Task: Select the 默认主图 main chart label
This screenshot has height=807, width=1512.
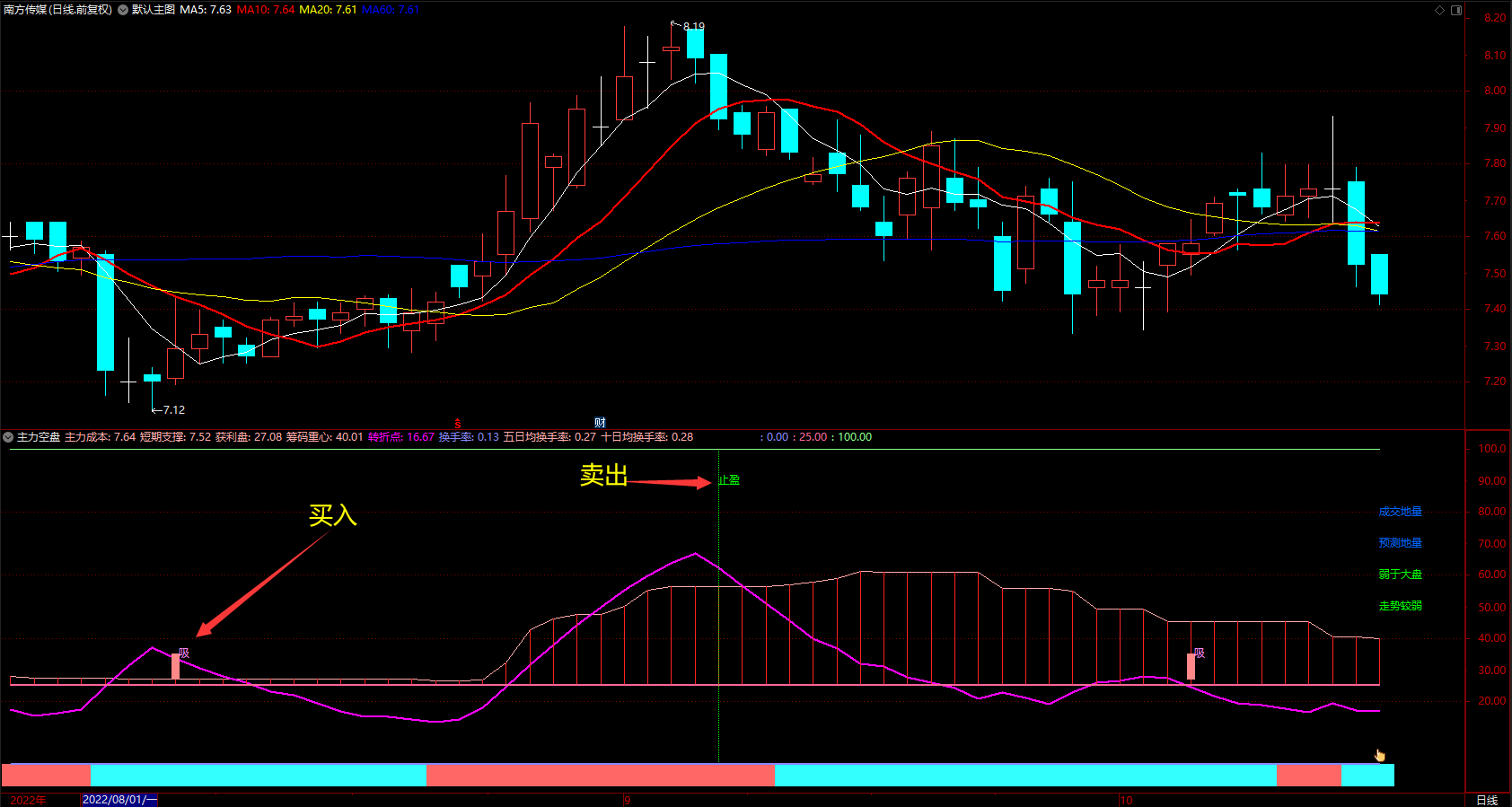Action: point(154,10)
